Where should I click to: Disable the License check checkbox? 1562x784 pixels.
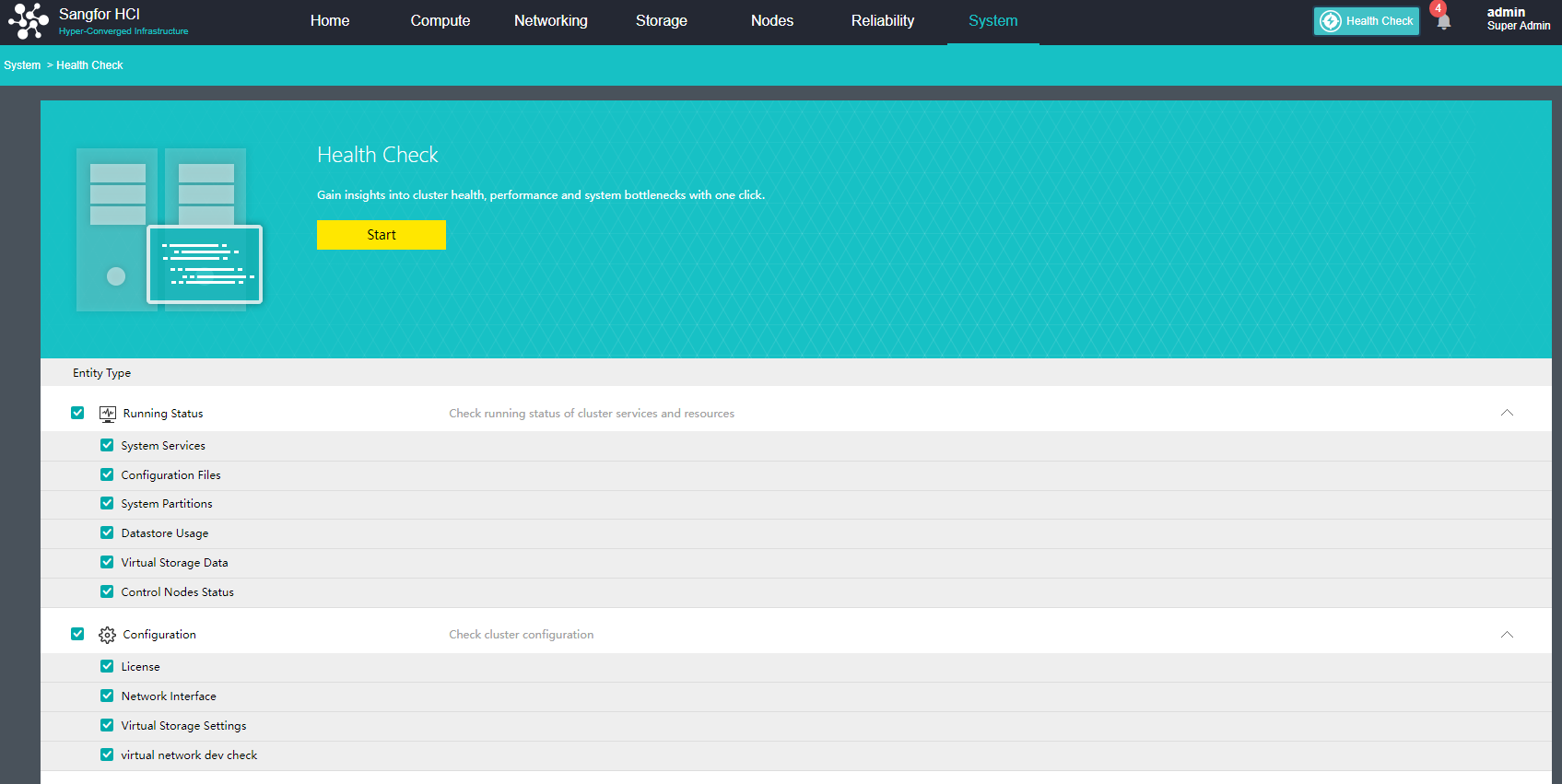coord(107,666)
